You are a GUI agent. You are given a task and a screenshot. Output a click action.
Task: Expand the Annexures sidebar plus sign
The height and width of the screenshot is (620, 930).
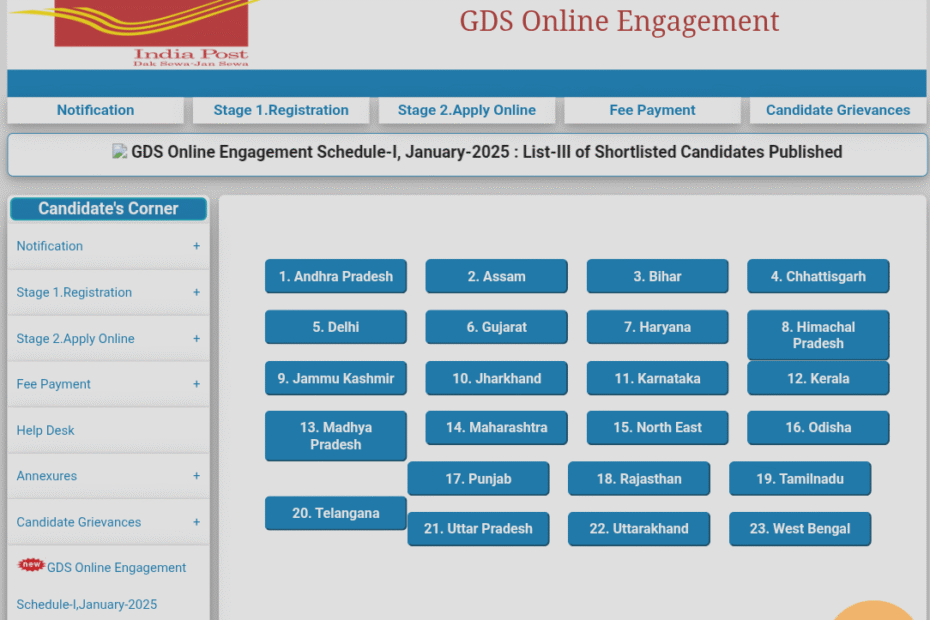[x=196, y=476]
